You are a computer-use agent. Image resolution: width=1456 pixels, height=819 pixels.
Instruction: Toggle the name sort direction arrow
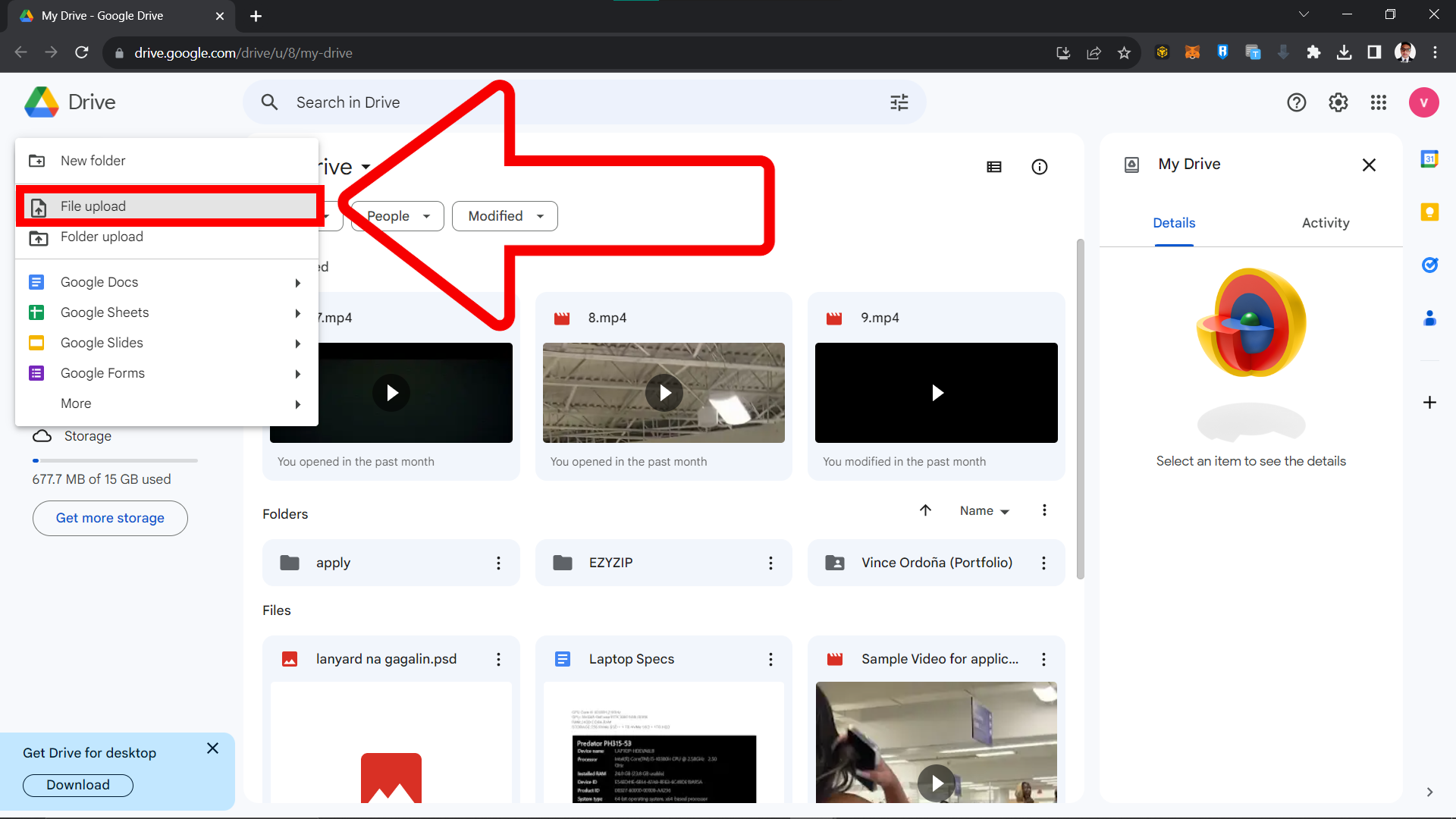pyautogui.click(x=925, y=510)
